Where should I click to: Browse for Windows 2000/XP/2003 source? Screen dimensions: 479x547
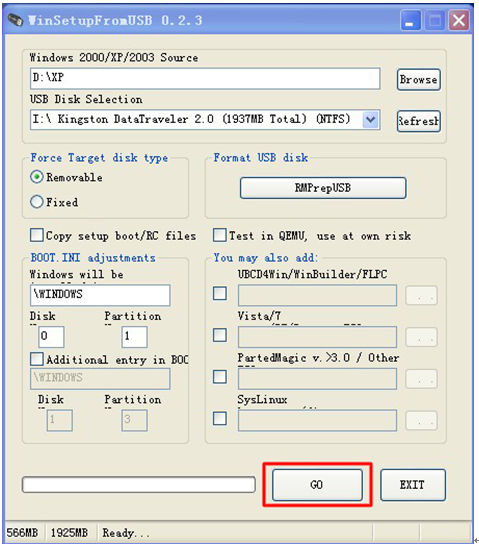(418, 80)
